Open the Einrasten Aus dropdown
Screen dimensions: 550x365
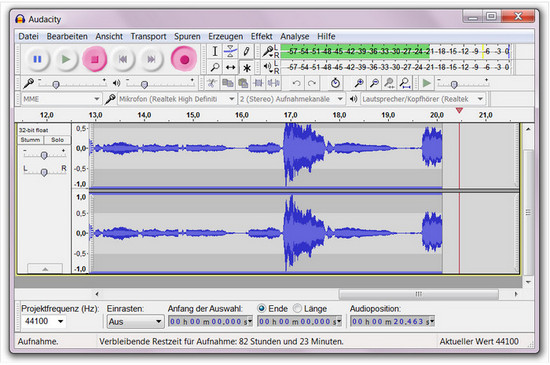point(135,321)
